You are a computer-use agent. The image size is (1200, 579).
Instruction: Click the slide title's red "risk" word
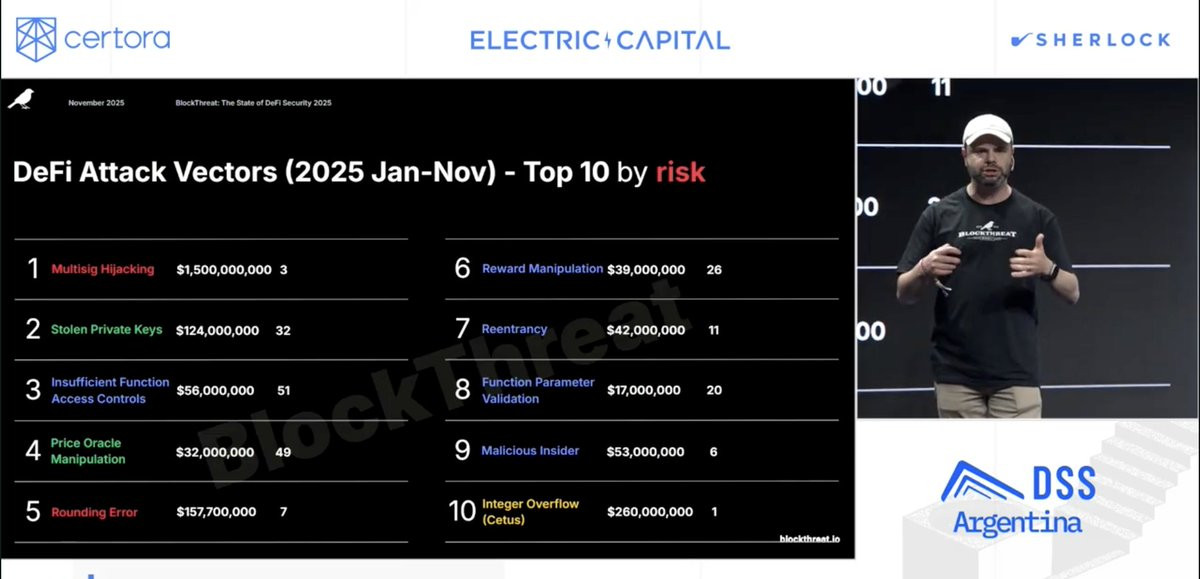pos(680,172)
